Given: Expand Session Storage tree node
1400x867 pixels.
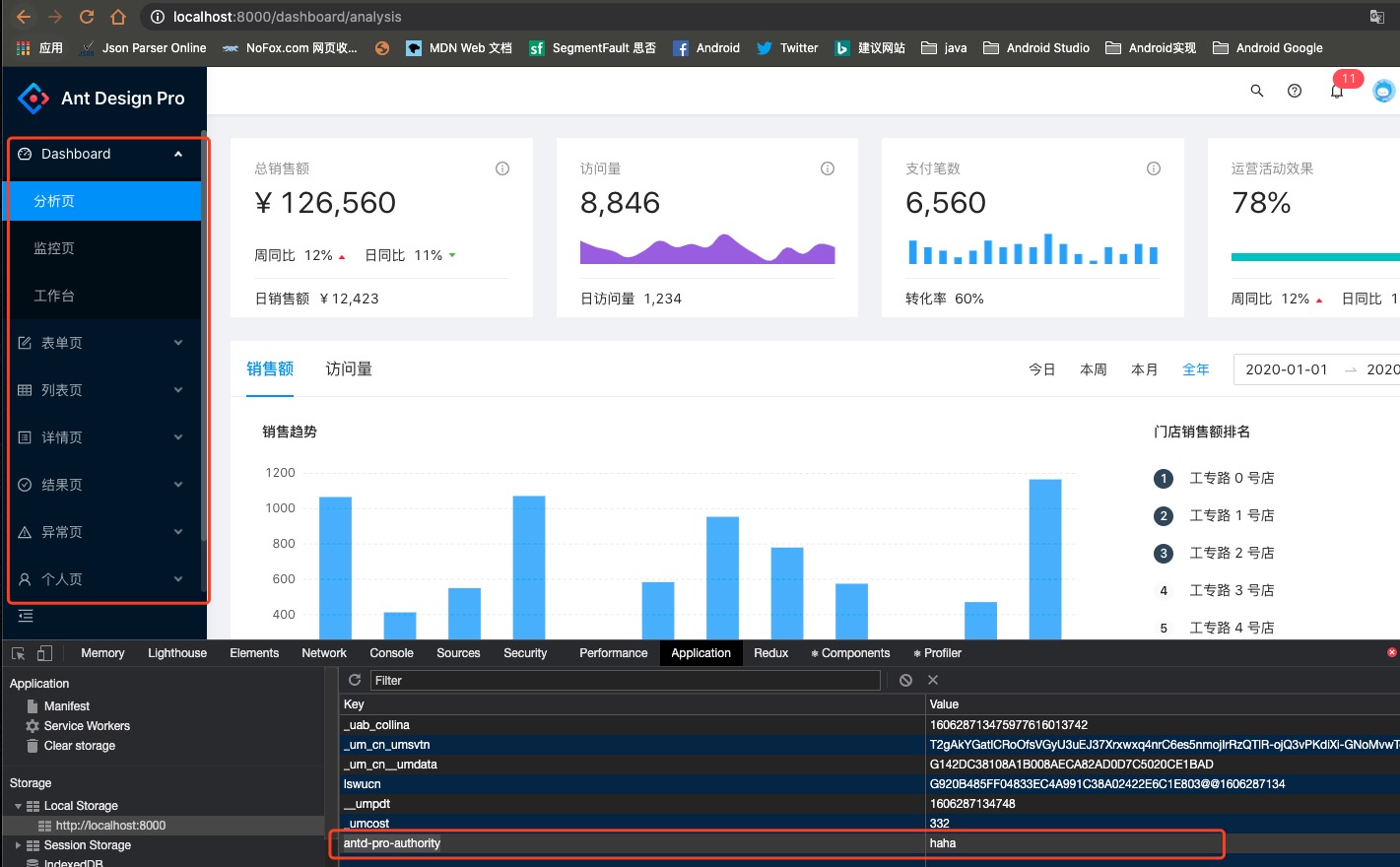Looking at the screenshot, I should (18, 845).
